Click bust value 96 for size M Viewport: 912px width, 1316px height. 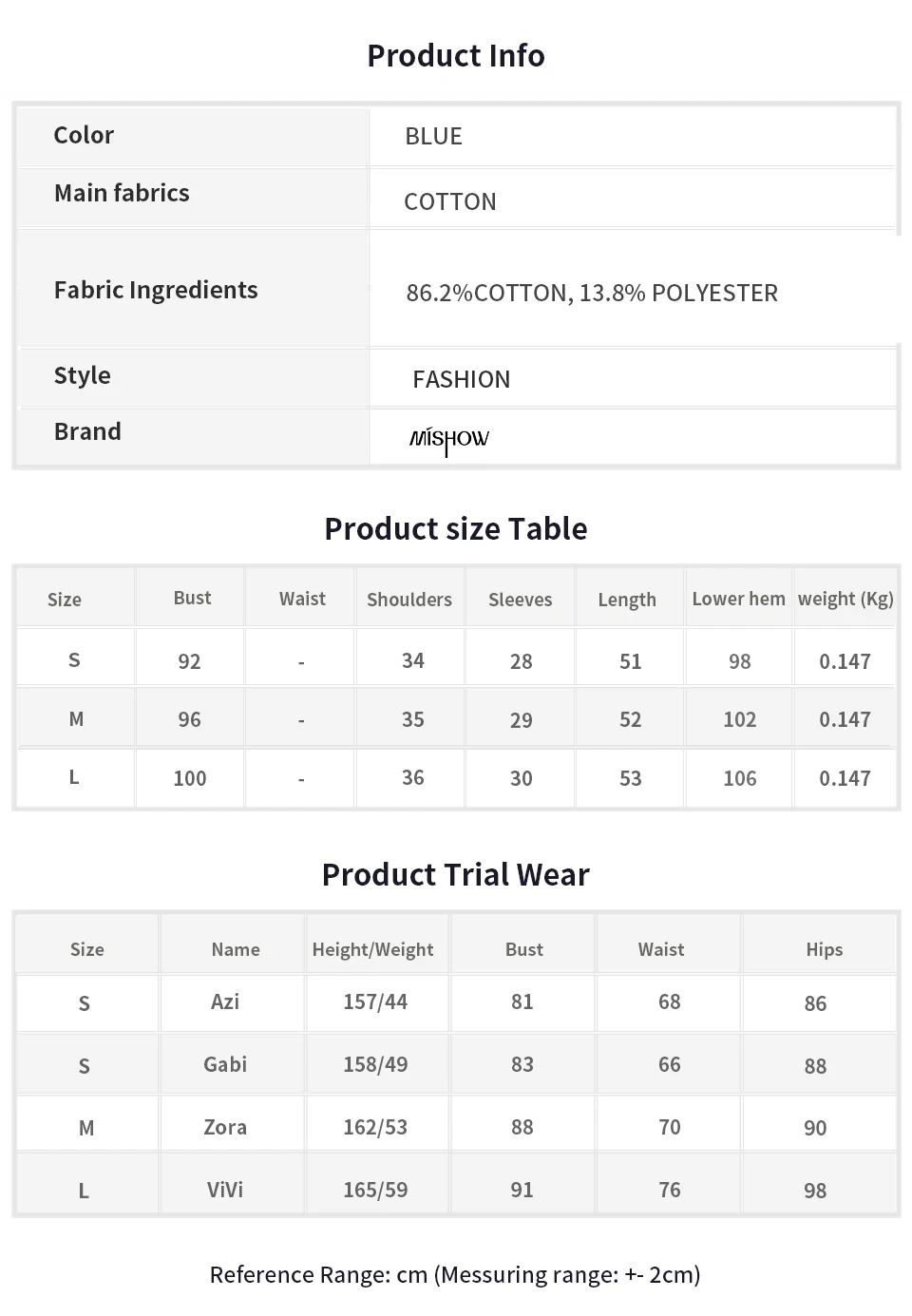[x=189, y=719]
